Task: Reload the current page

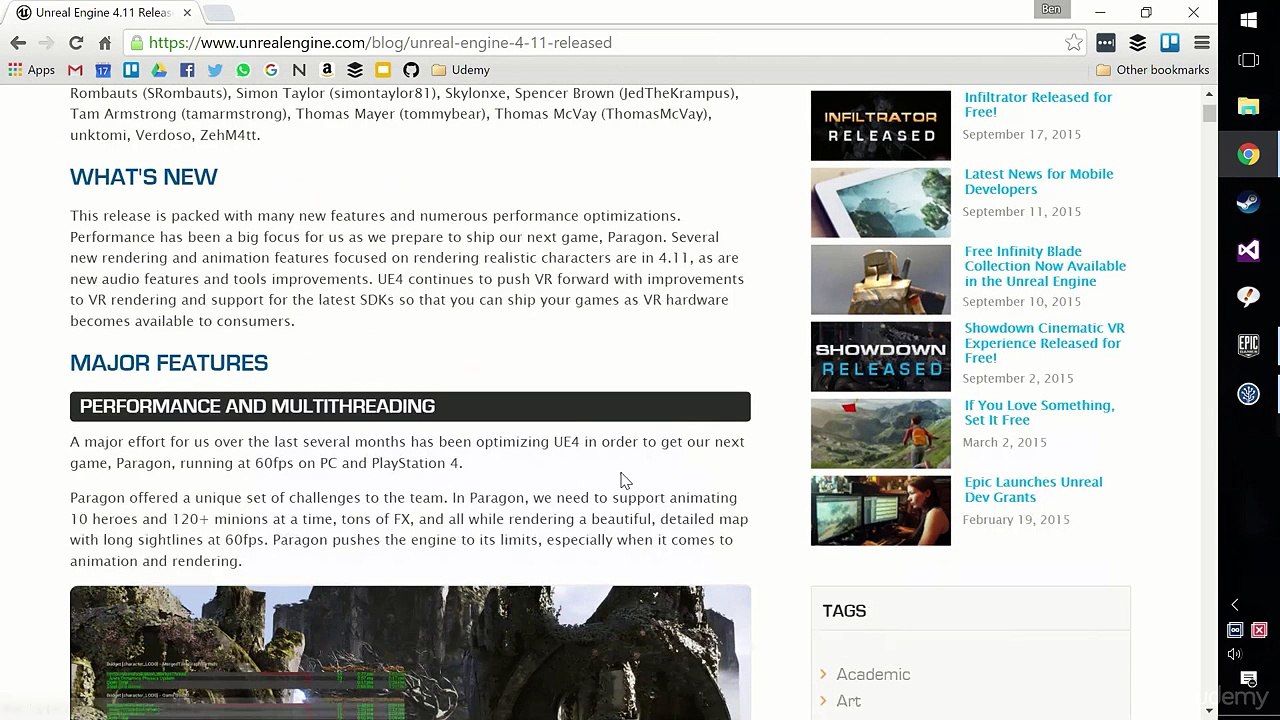Action: point(76,43)
